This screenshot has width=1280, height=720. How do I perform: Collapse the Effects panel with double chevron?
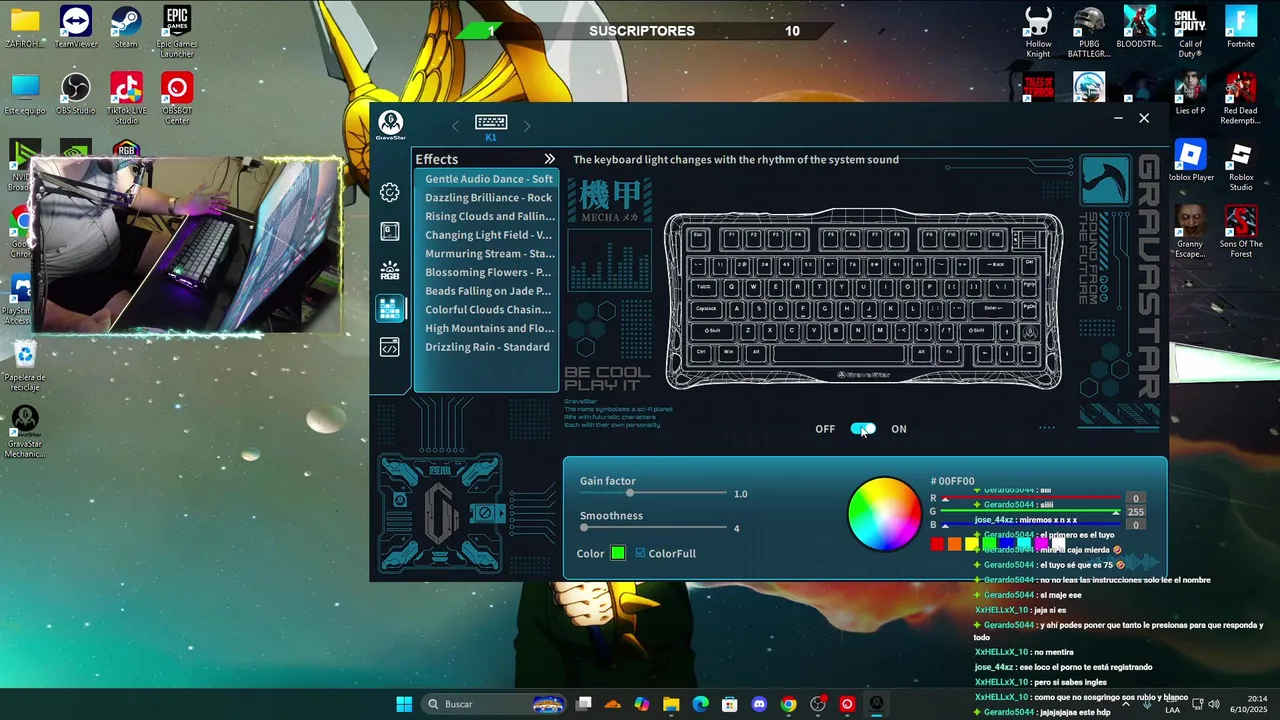click(549, 159)
